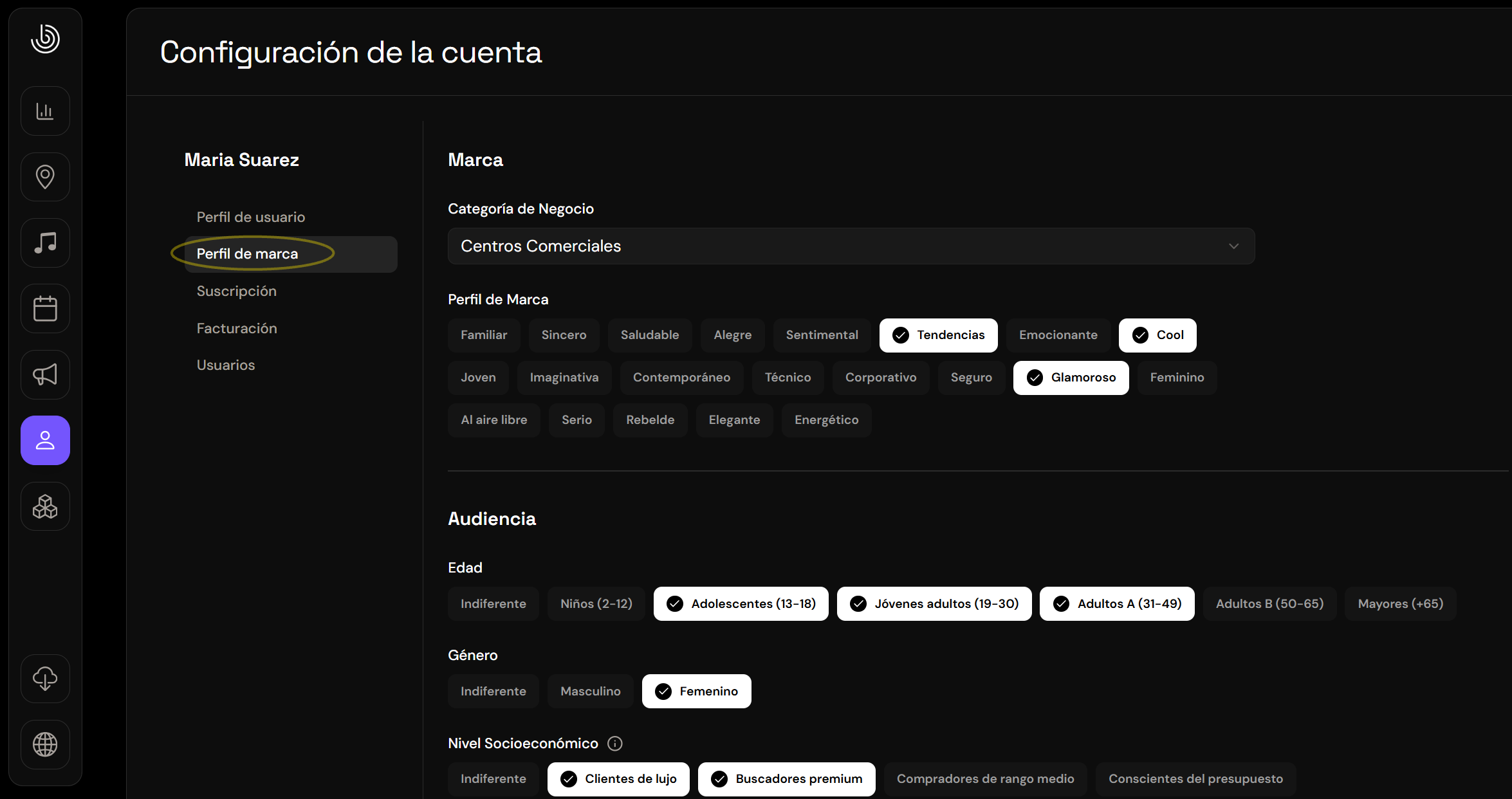Select the Rebelde brand tag
The width and height of the screenshot is (1512, 799).
pos(650,420)
